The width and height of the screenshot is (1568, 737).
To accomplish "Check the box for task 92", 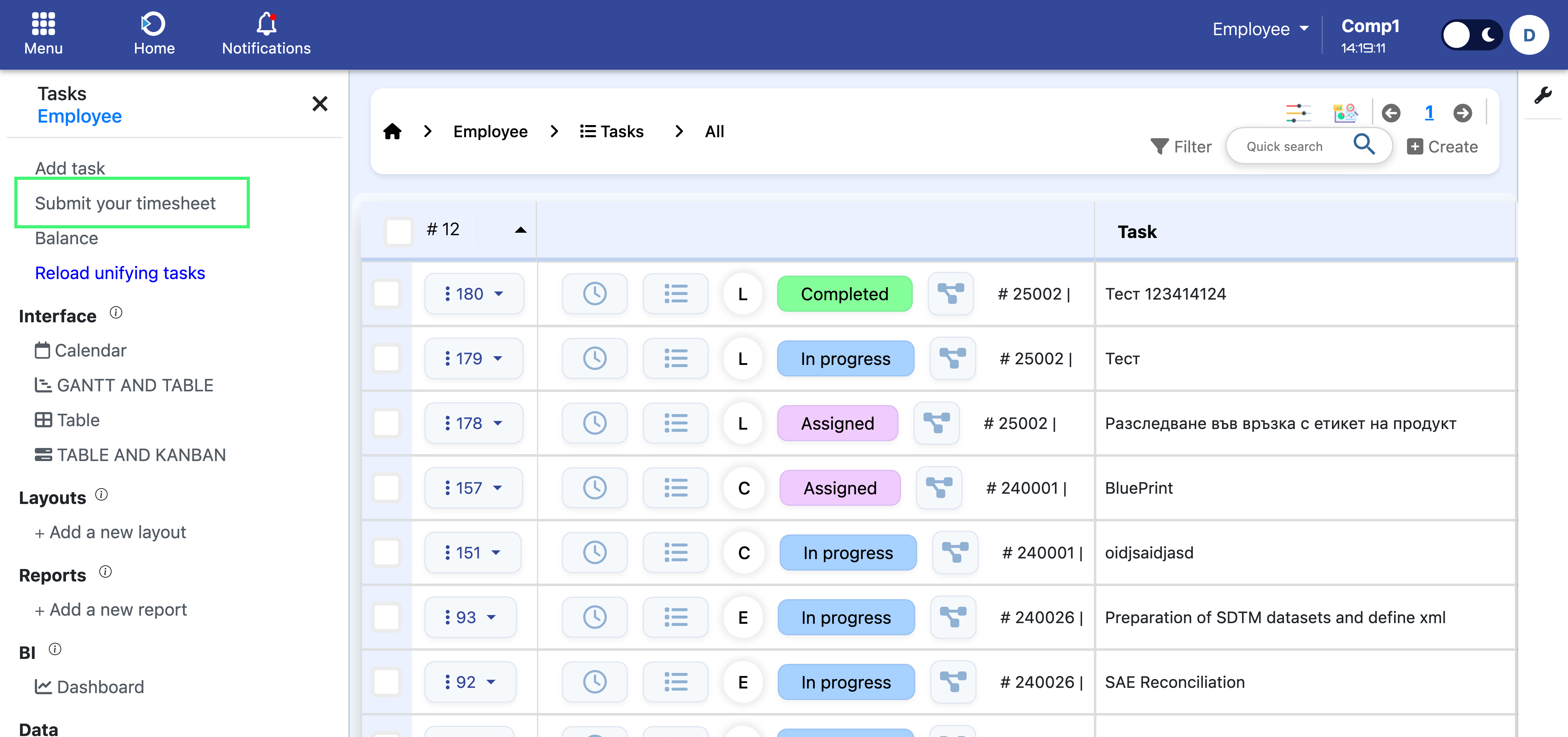I will 386,682.
